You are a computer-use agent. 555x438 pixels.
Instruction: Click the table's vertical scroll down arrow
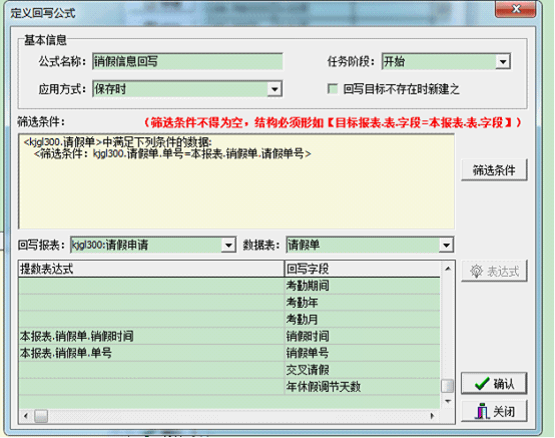click(x=448, y=401)
